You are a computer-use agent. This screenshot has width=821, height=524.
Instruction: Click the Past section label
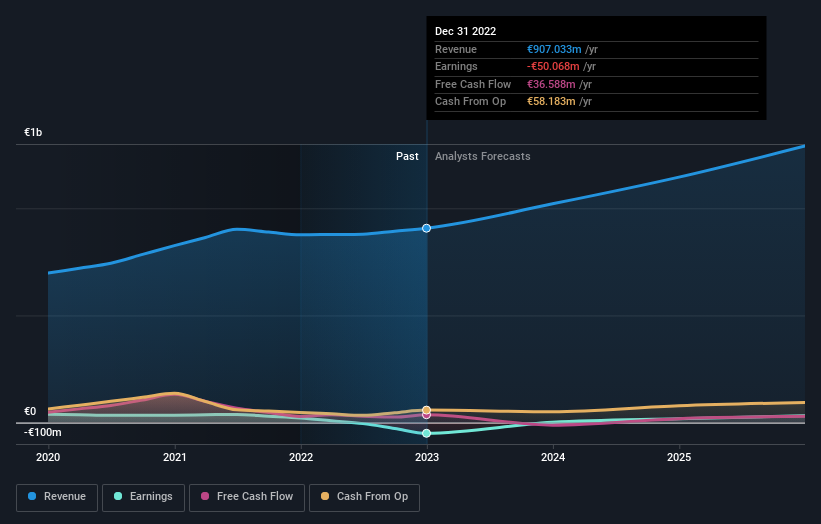pyautogui.click(x=407, y=157)
